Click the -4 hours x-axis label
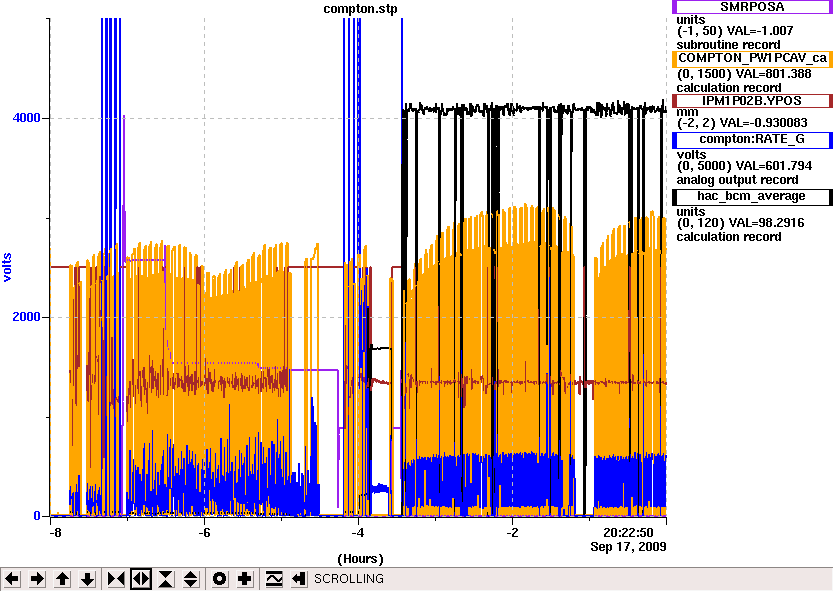 [x=358, y=533]
